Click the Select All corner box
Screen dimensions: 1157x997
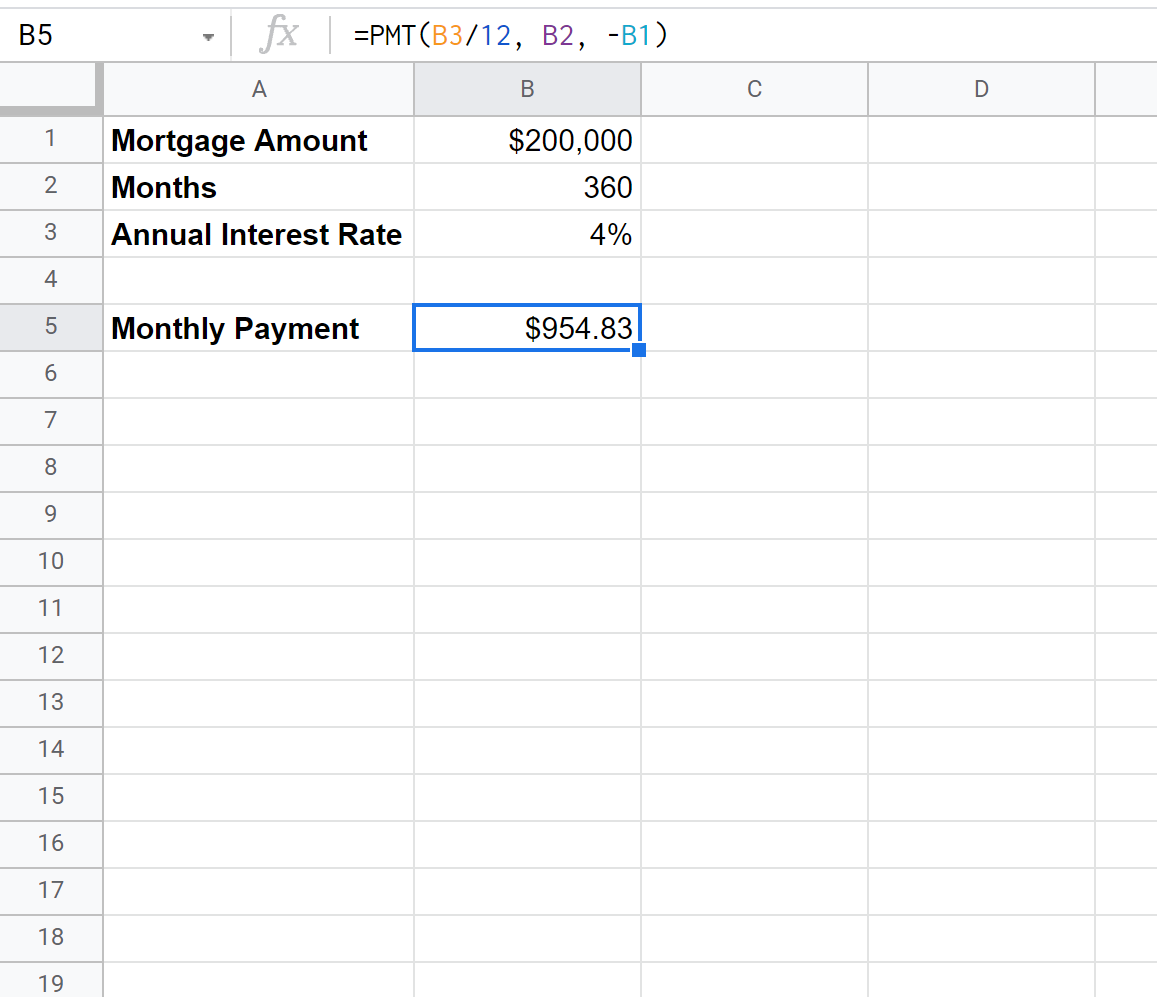pyautogui.click(x=51, y=89)
